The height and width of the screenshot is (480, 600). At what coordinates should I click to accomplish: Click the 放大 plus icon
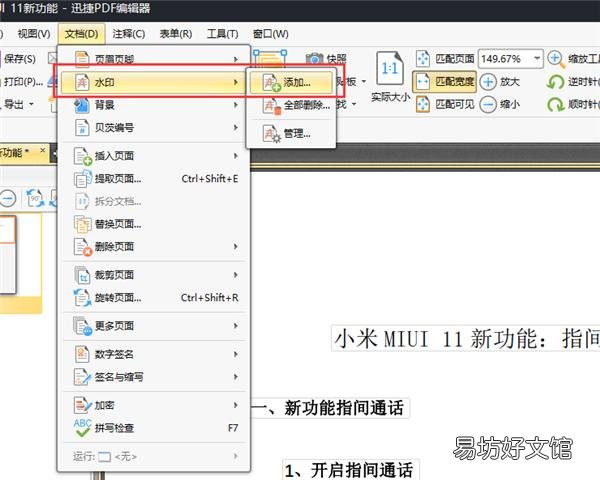[488, 82]
